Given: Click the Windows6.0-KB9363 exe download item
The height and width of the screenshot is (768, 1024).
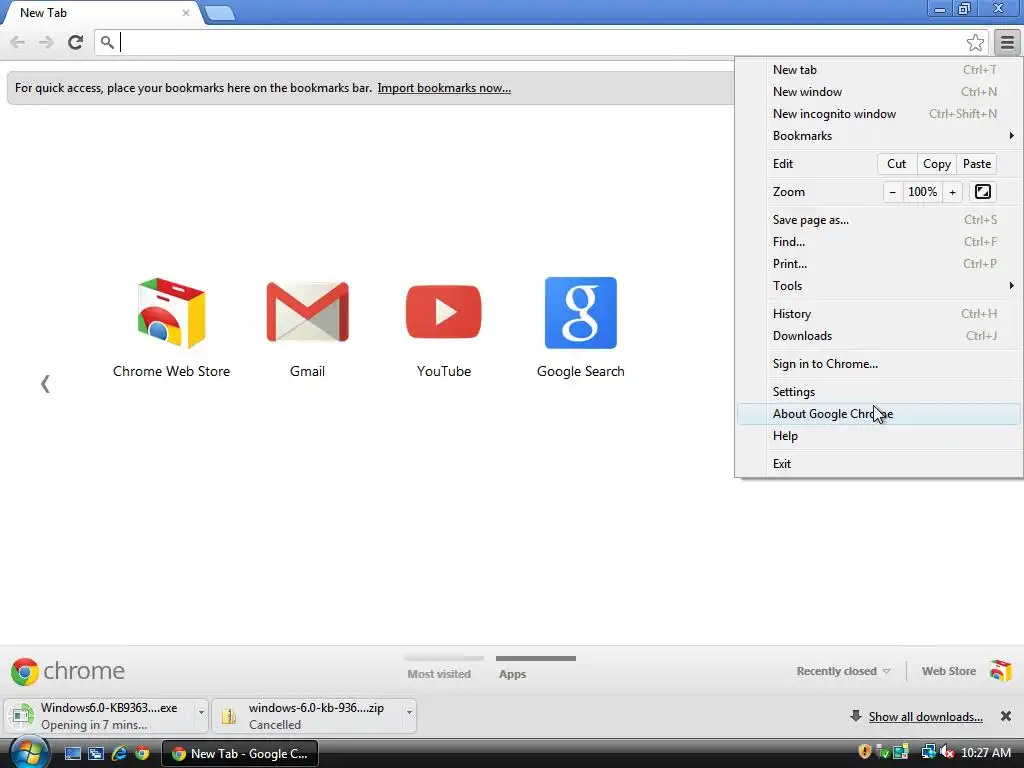Looking at the screenshot, I should coord(101,716).
